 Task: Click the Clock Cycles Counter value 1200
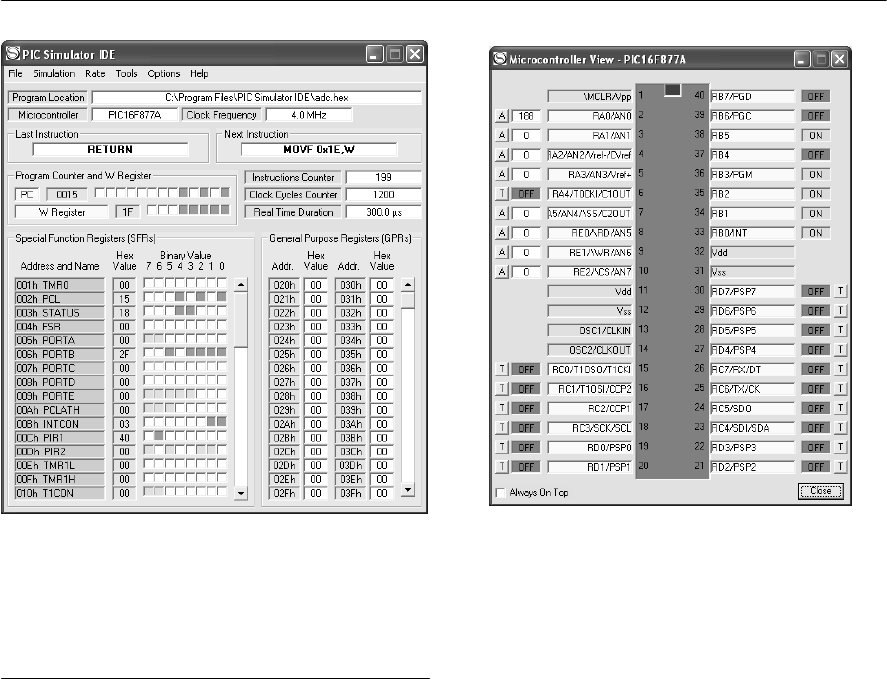pos(384,195)
